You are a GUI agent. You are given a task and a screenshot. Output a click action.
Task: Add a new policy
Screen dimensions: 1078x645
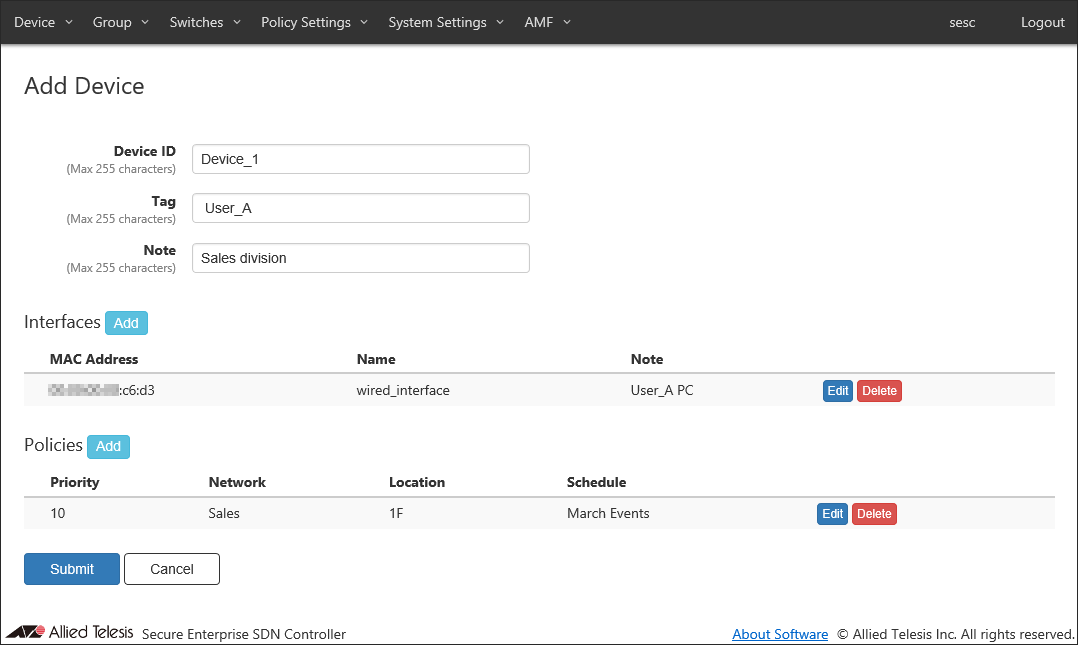(x=108, y=447)
